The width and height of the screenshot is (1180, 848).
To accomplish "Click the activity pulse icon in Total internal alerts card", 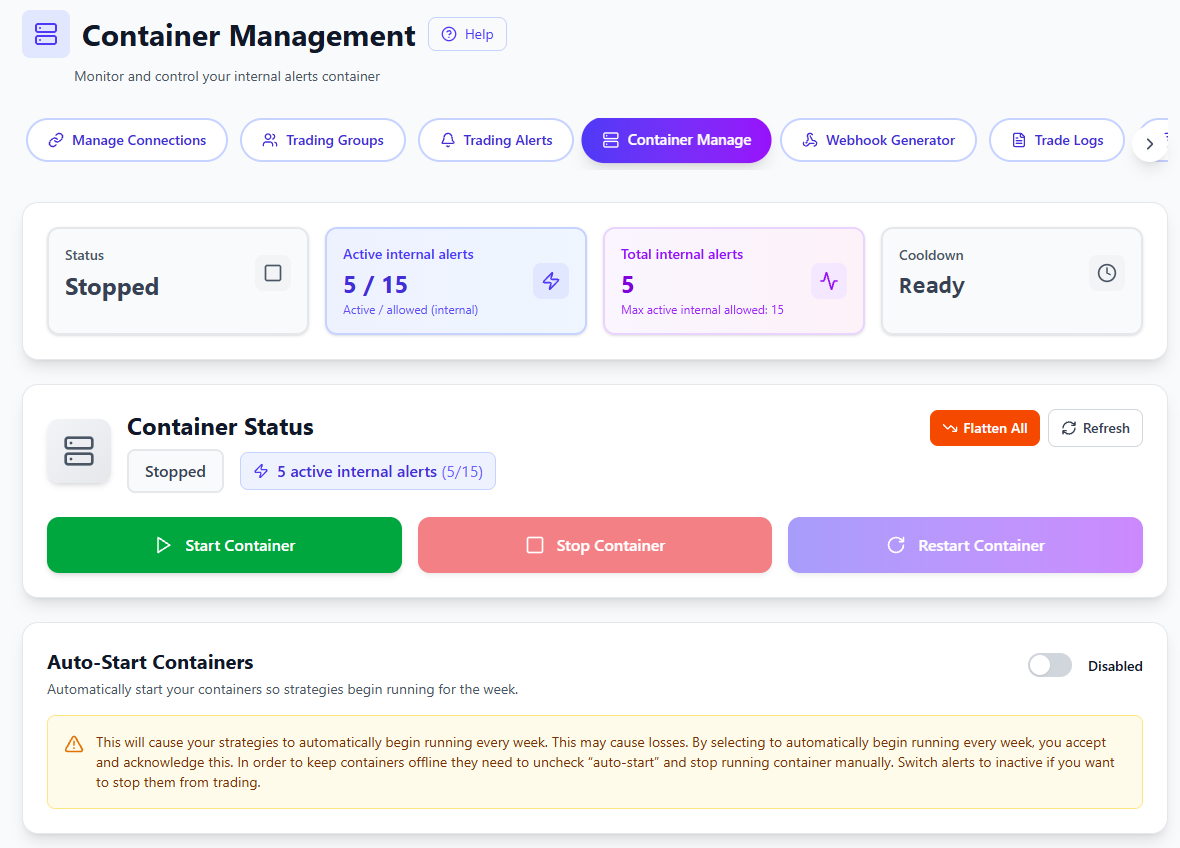I will pos(829,281).
